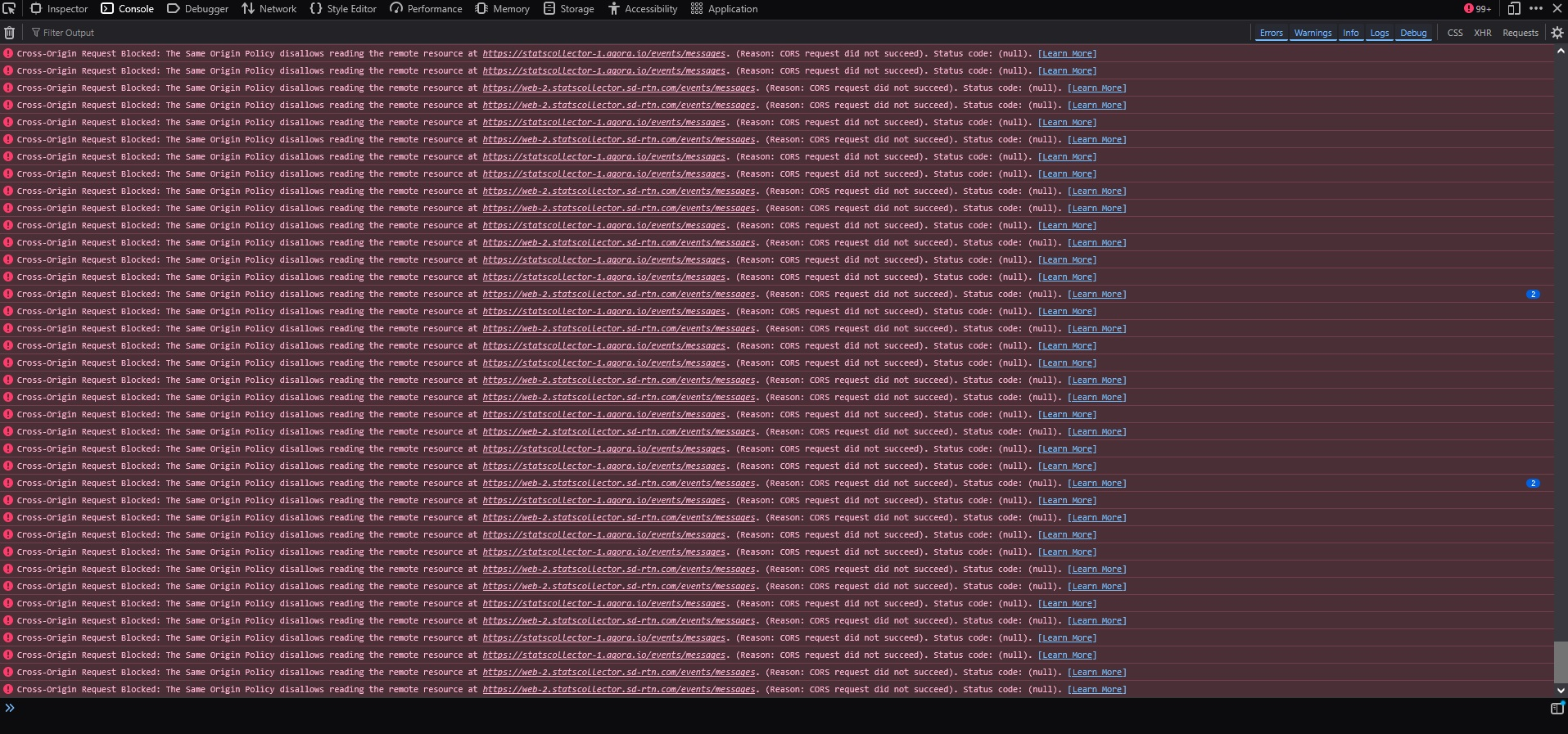1568x734 pixels.
Task: Open the Memory tab
Action: click(x=503, y=8)
